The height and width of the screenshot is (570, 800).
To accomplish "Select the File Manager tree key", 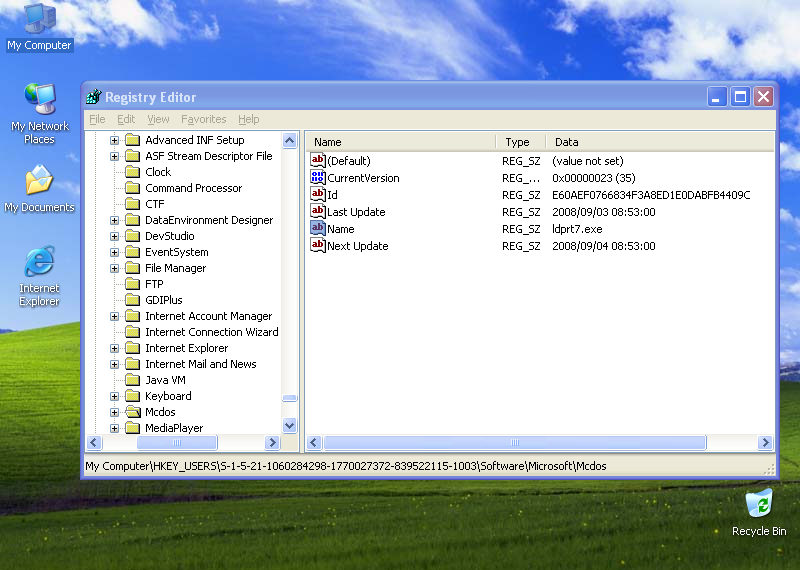I will [176, 268].
